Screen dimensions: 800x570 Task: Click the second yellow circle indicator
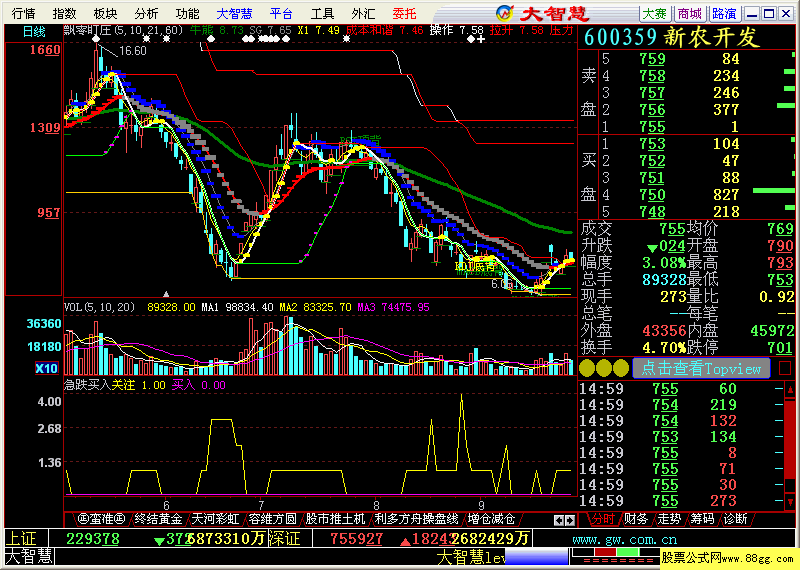pos(604,368)
